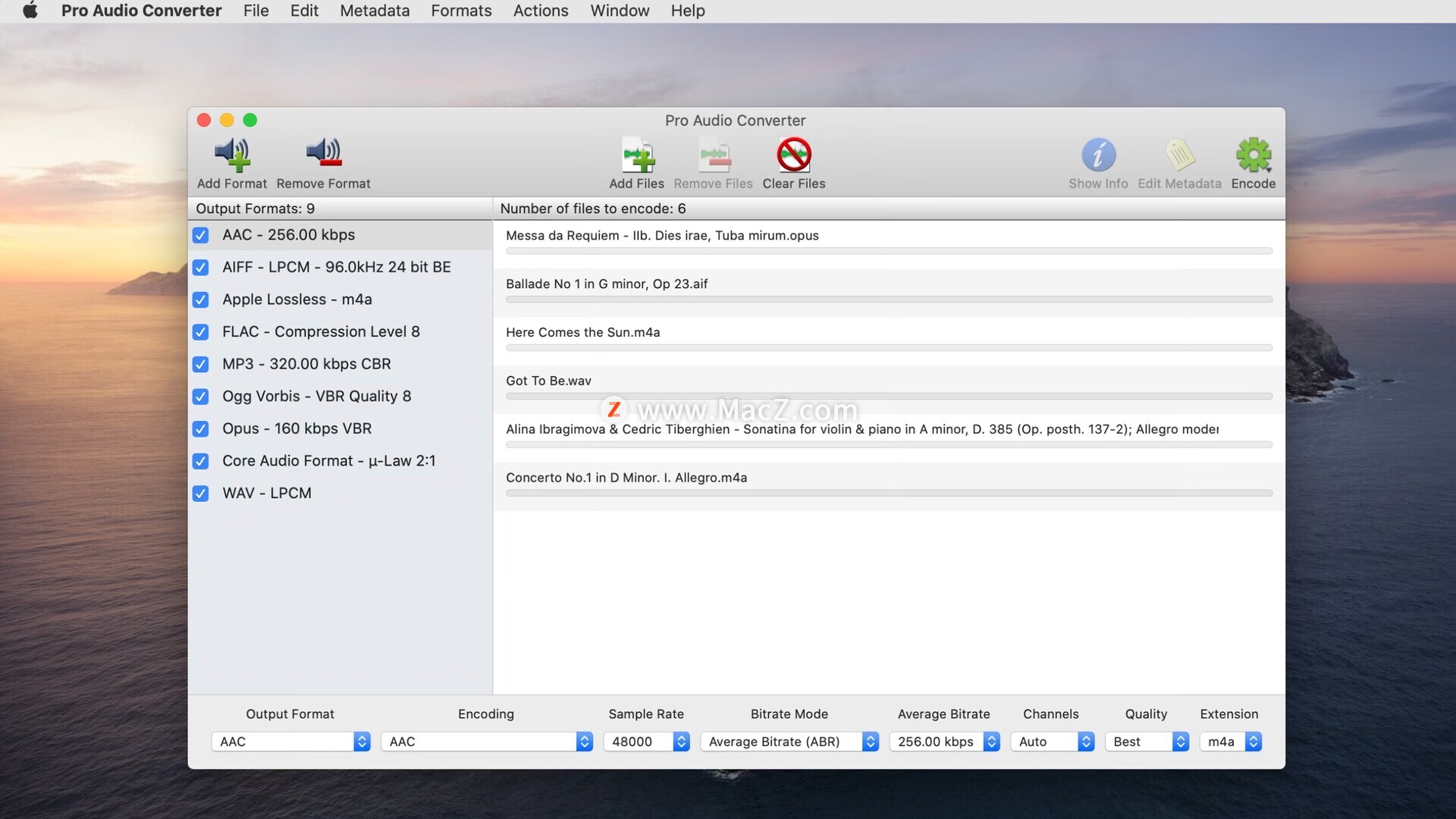The image size is (1456, 819).
Task: Click the Encode label
Action: [1254, 184]
